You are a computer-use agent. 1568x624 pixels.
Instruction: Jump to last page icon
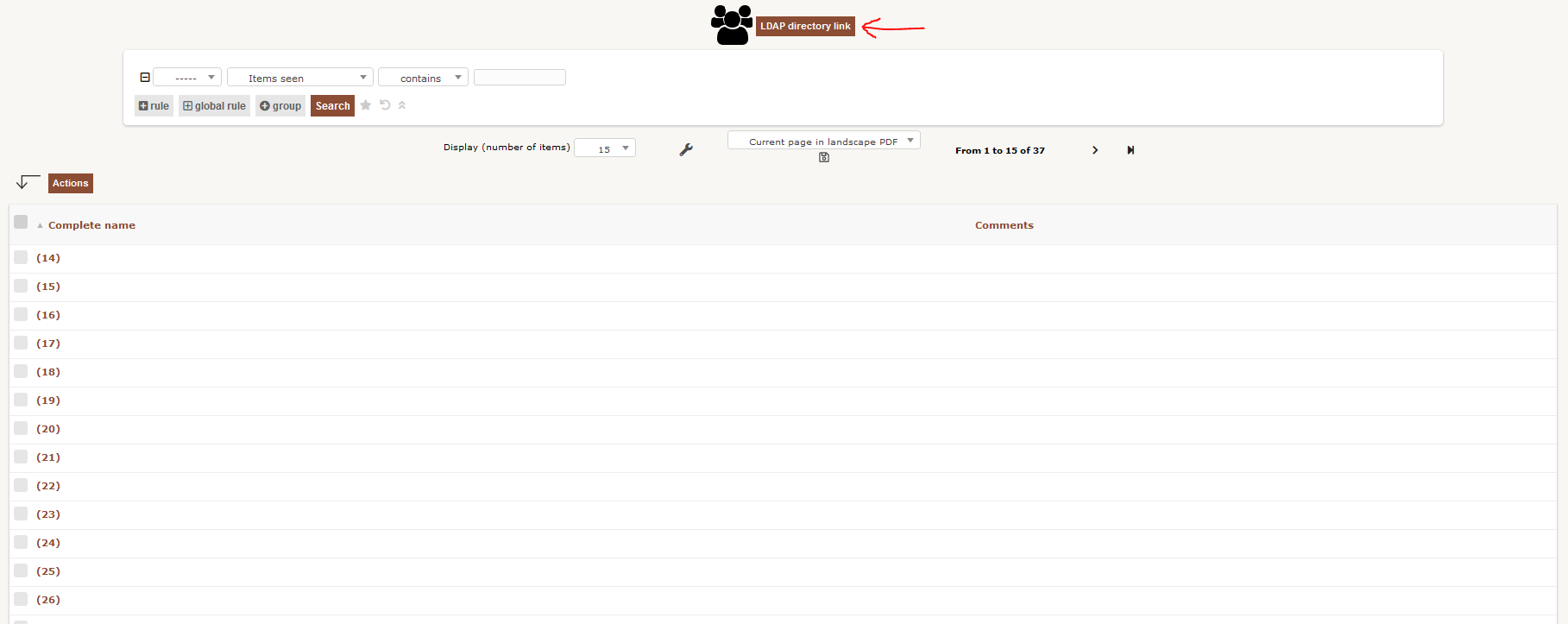[x=1130, y=150]
